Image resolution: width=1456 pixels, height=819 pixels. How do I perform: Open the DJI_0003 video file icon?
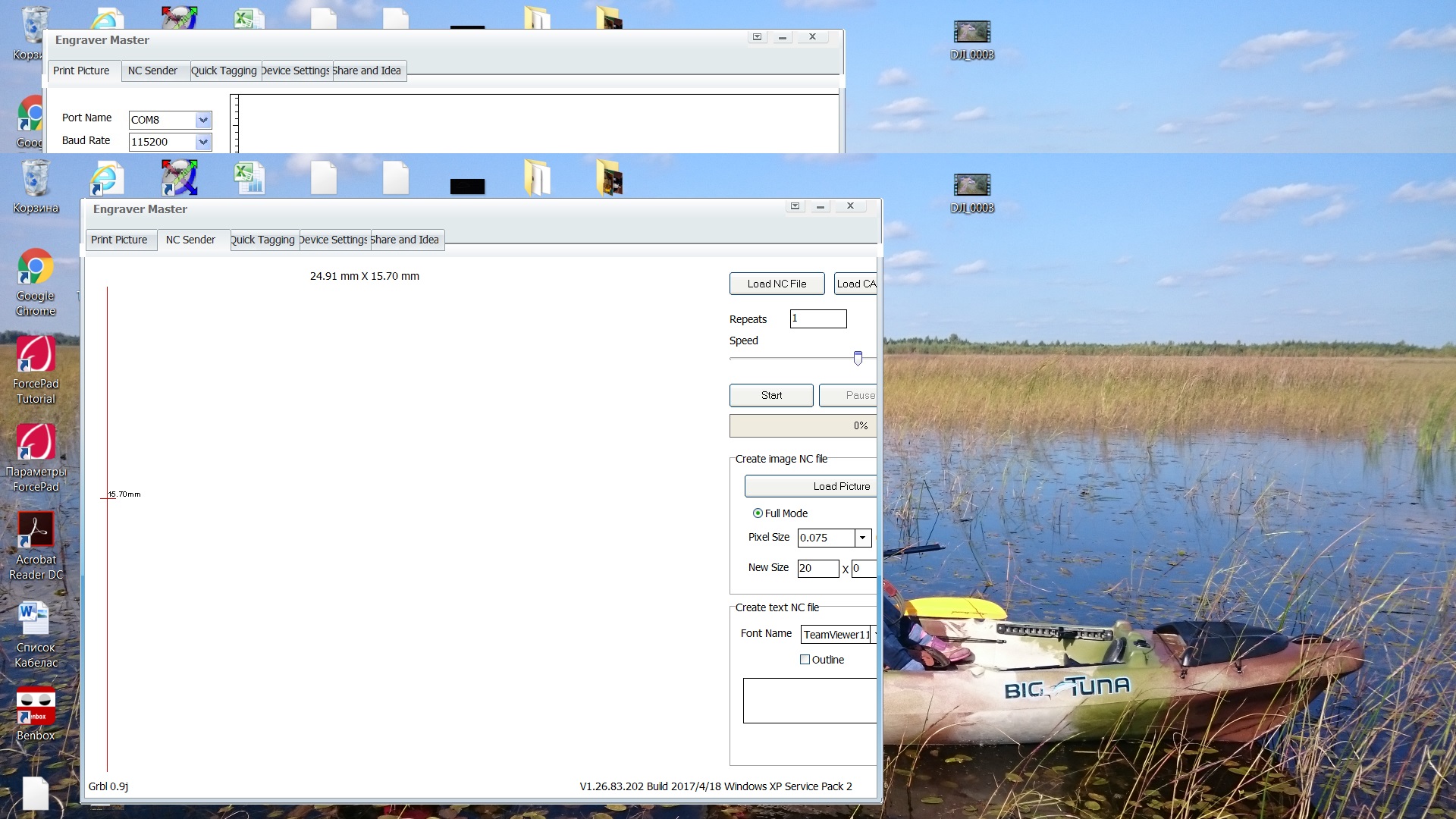(971, 185)
